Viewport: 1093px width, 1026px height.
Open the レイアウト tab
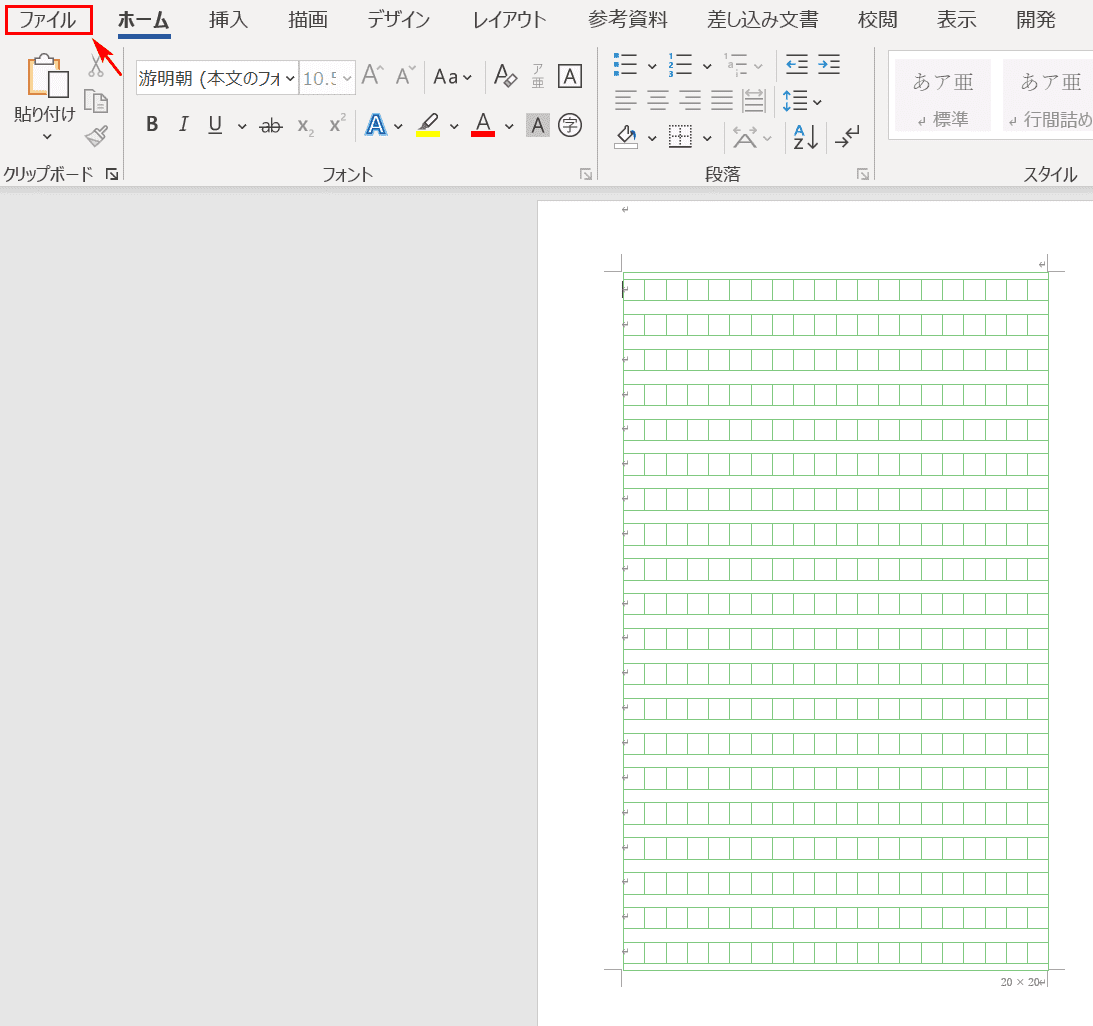tap(509, 20)
